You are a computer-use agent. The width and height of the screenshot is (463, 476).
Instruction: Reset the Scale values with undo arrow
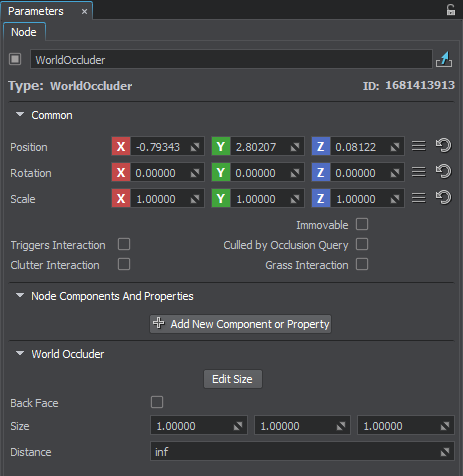(x=444, y=198)
